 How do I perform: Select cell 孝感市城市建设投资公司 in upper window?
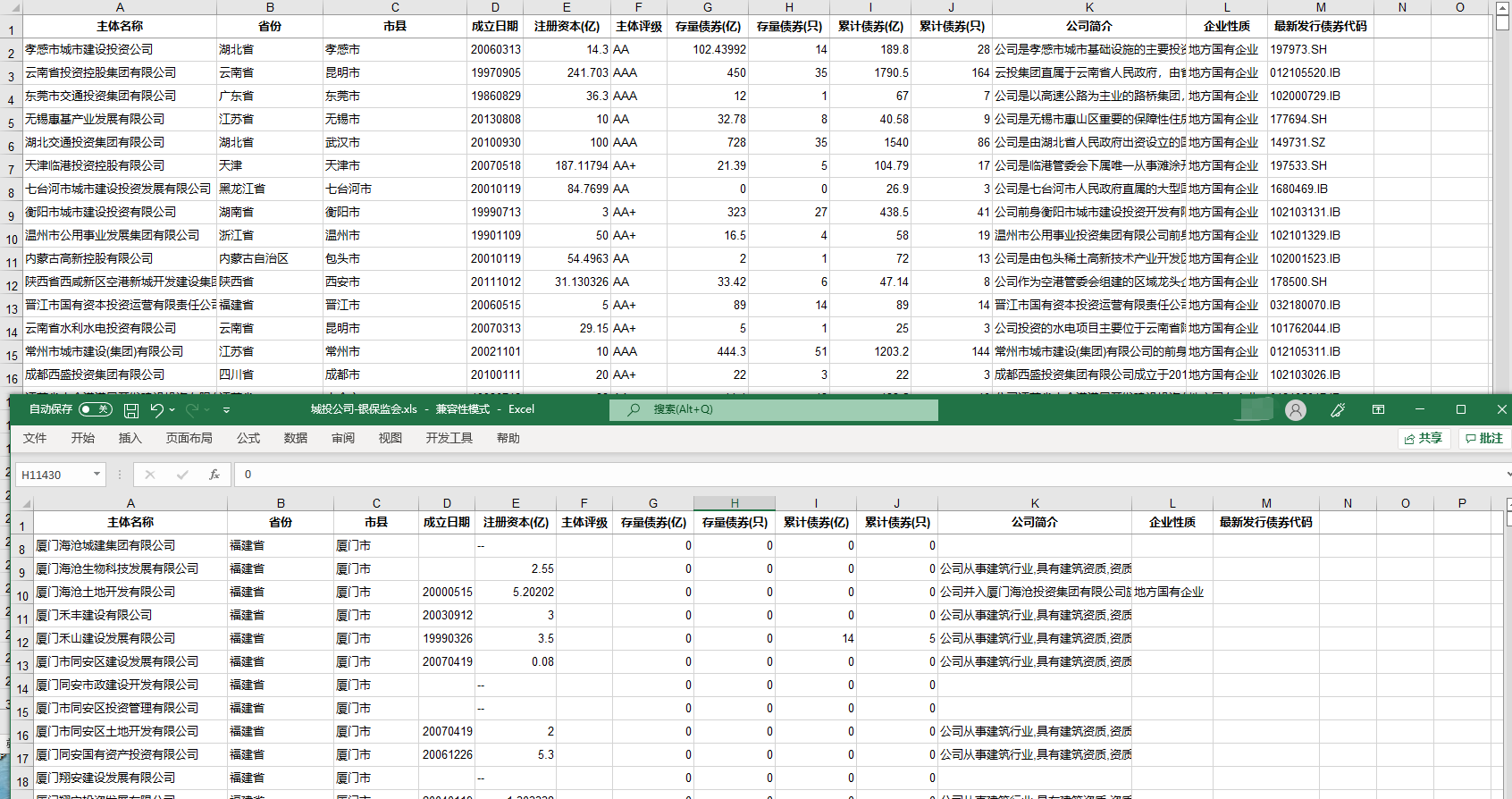click(x=120, y=49)
